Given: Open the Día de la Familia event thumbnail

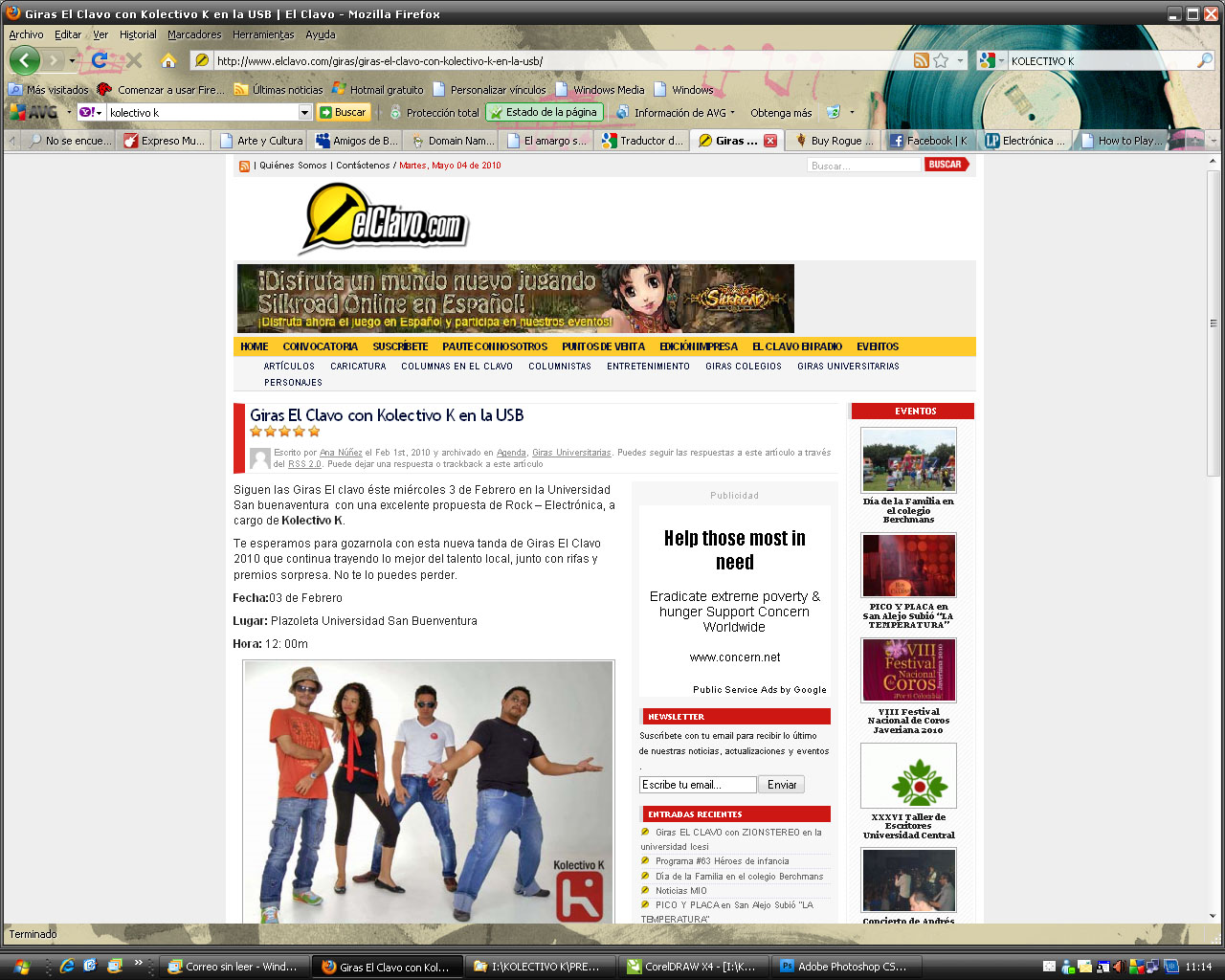Looking at the screenshot, I should [908, 459].
